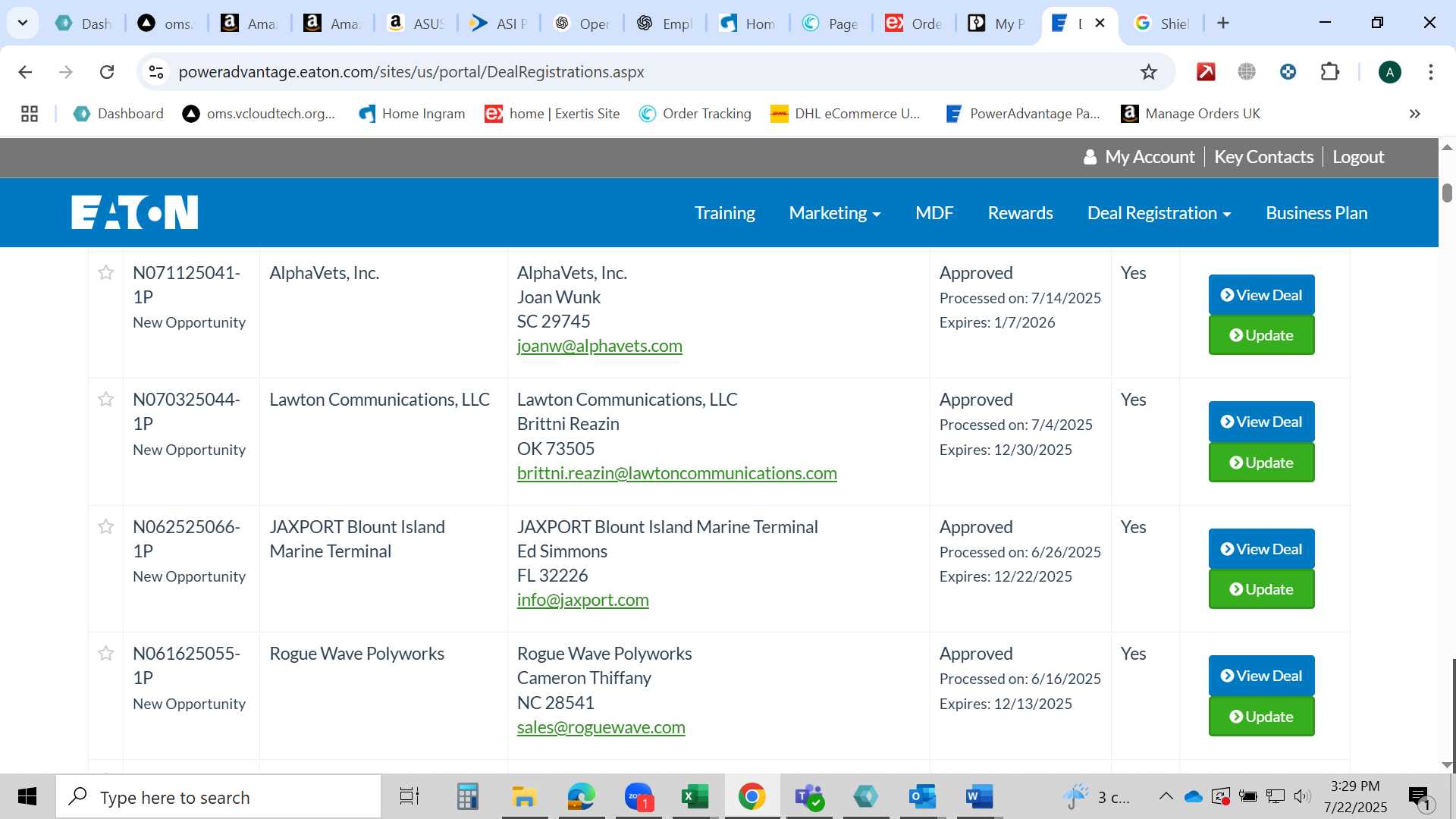Image resolution: width=1456 pixels, height=819 pixels.
Task: Open Home Ingram bookmark
Action: click(x=412, y=114)
